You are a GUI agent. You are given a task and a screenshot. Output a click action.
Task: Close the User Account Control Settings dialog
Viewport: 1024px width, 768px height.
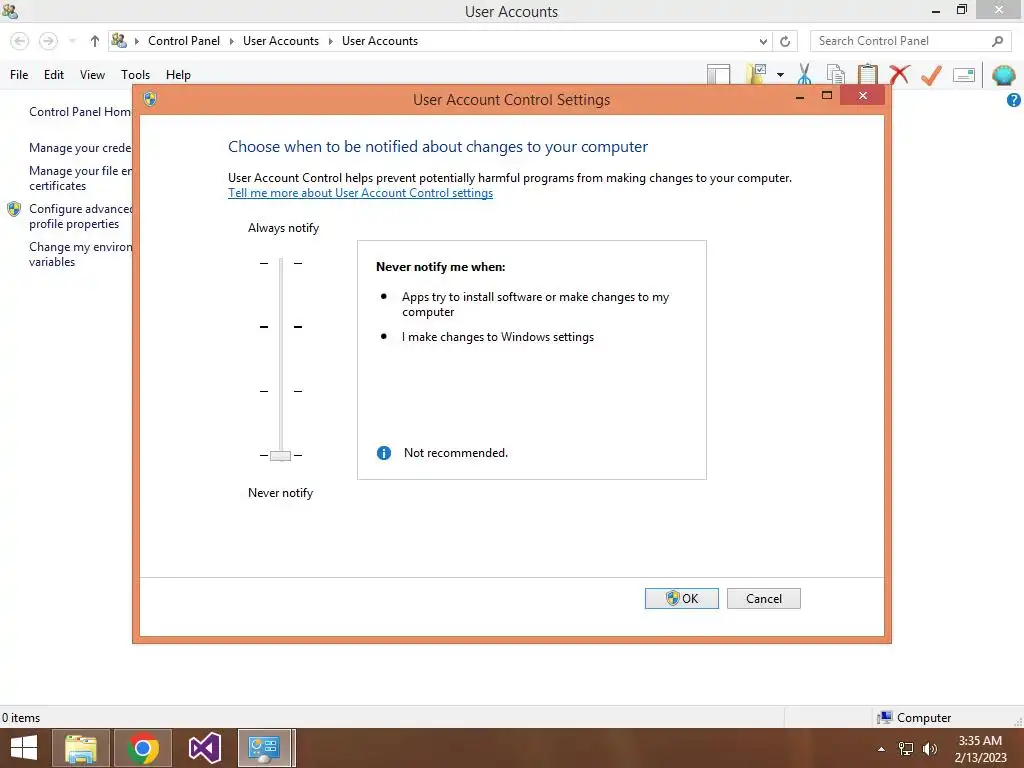click(863, 95)
